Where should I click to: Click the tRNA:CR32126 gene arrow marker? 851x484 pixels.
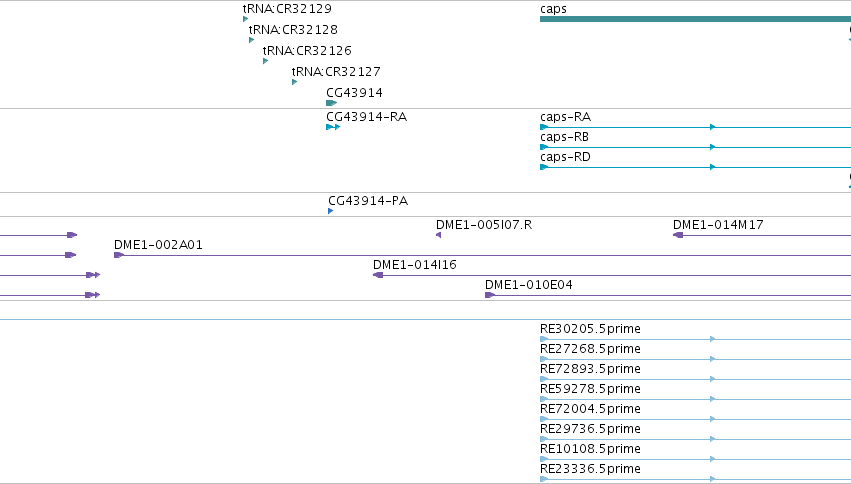[265, 61]
